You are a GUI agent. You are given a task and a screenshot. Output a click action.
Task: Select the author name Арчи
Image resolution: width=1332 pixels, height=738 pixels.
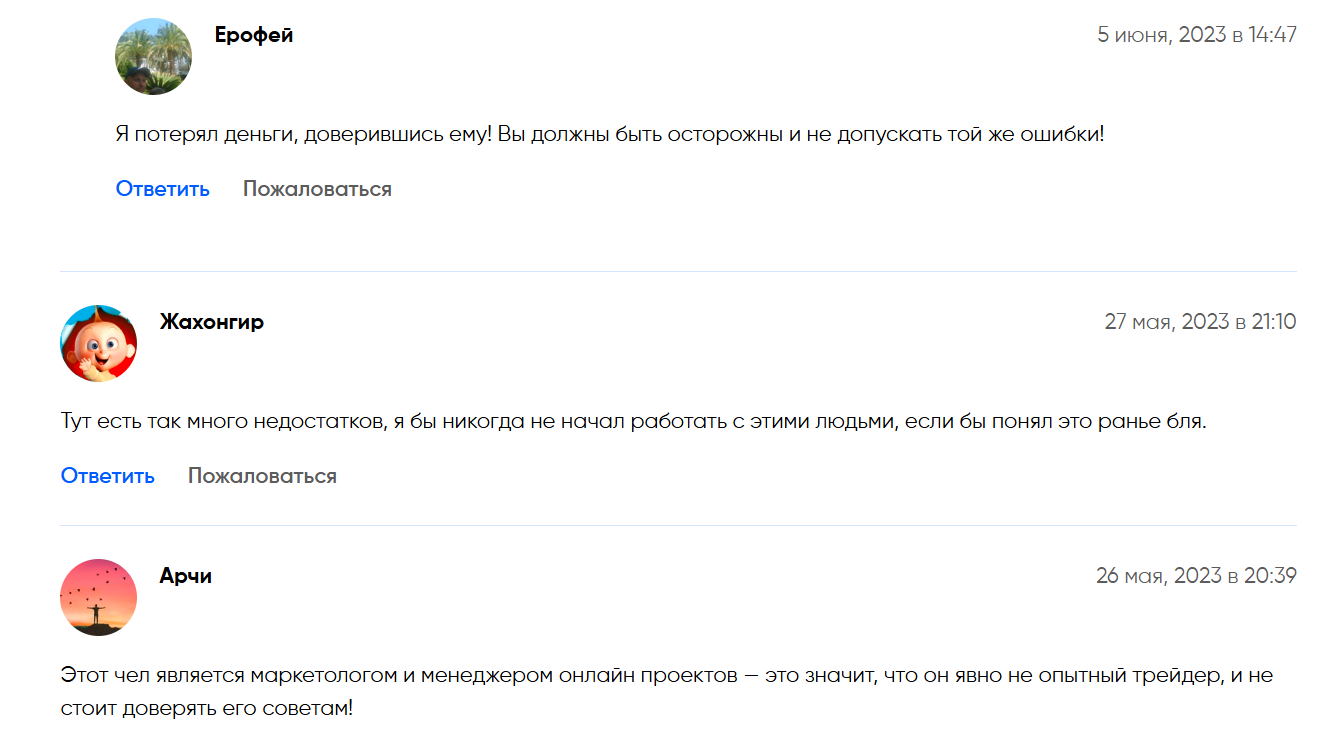click(x=186, y=576)
